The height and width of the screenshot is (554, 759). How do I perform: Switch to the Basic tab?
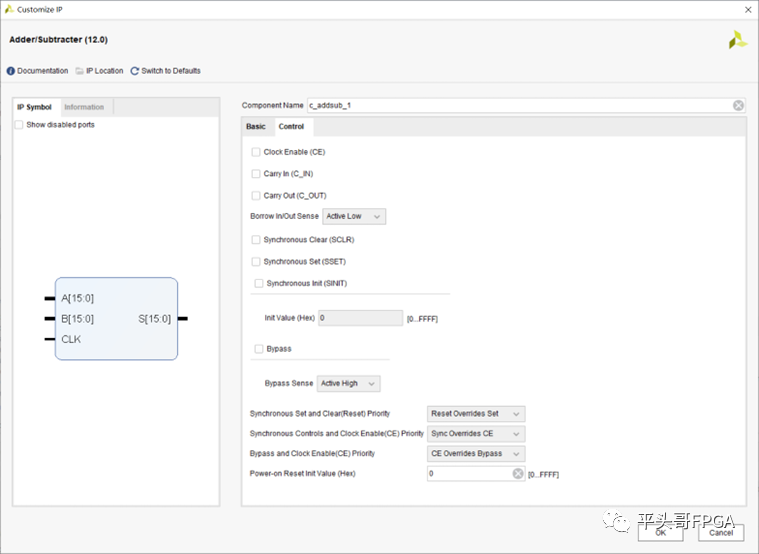pyautogui.click(x=256, y=126)
